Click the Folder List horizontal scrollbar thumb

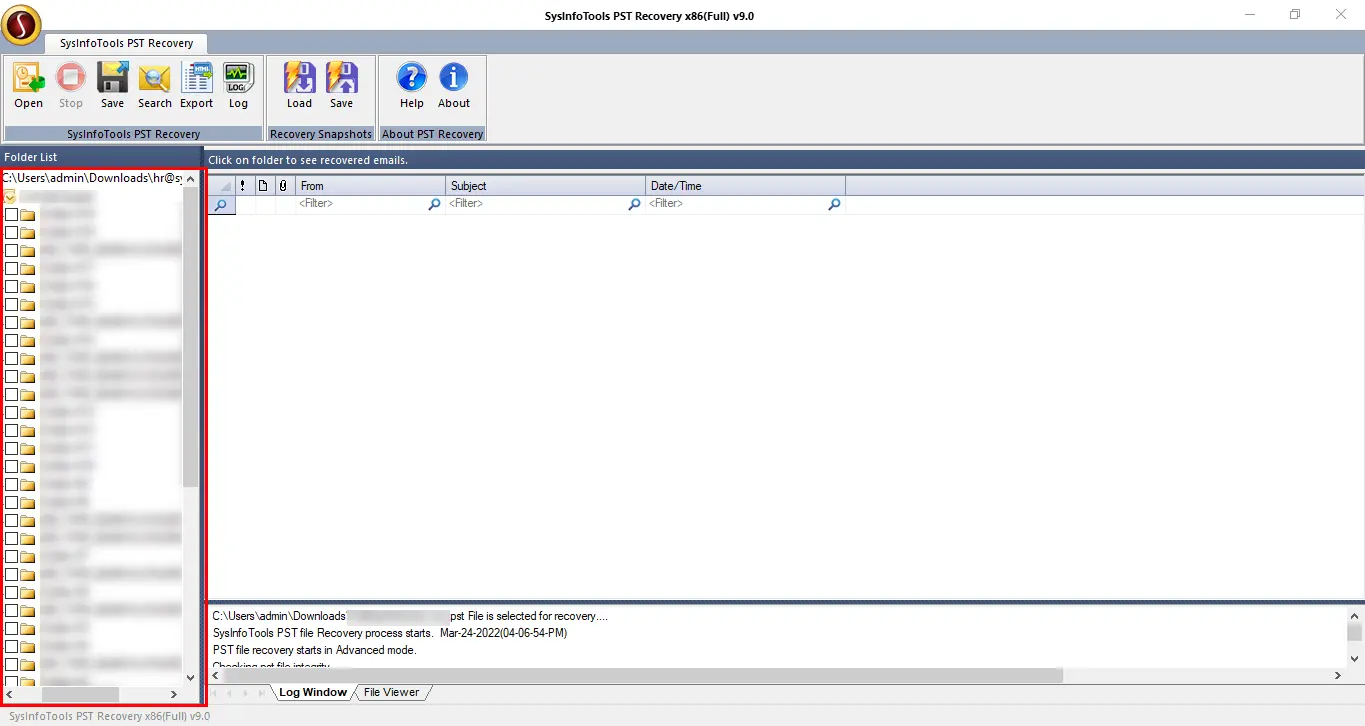coord(80,694)
